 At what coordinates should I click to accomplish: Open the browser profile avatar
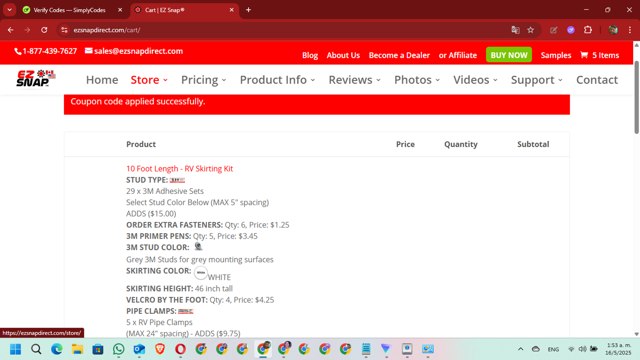(613, 30)
